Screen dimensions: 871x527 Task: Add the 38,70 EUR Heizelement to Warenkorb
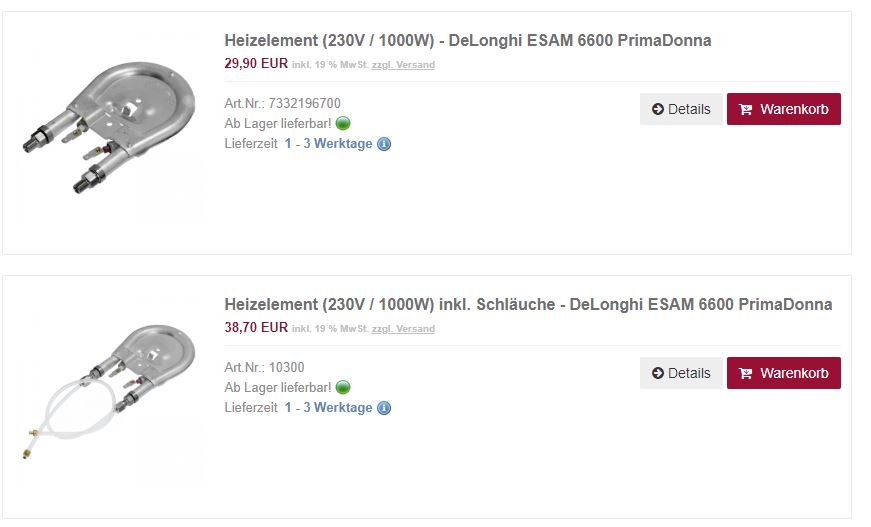[x=783, y=373]
